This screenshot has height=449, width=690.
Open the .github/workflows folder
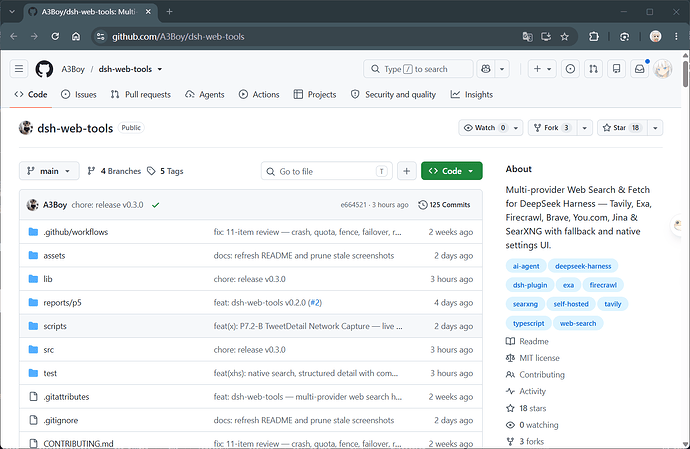pyautogui.click(x=75, y=232)
